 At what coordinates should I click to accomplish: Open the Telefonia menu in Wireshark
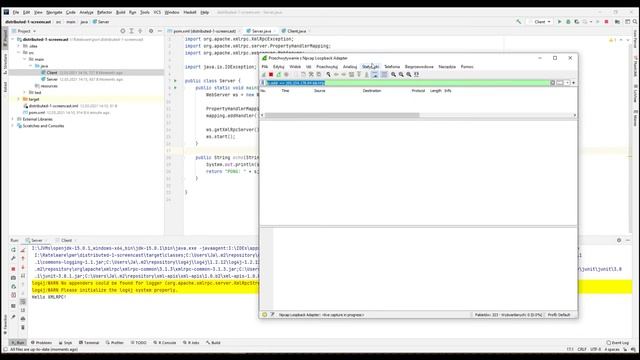392,67
